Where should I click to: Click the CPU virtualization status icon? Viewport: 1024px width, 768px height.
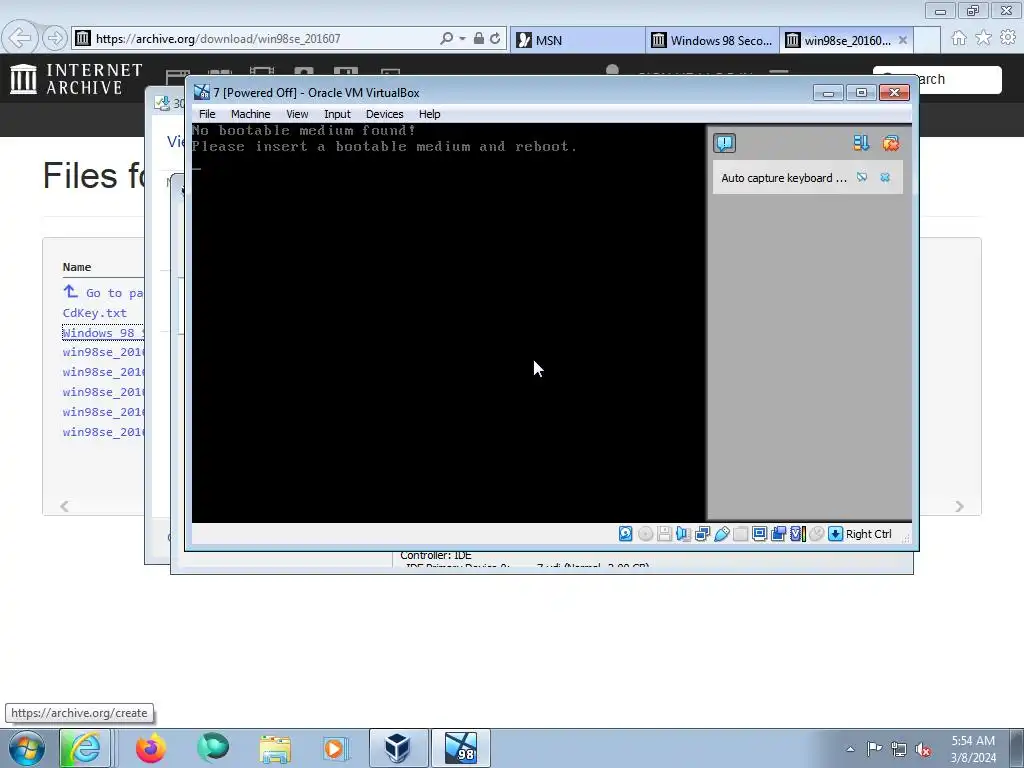(x=798, y=534)
